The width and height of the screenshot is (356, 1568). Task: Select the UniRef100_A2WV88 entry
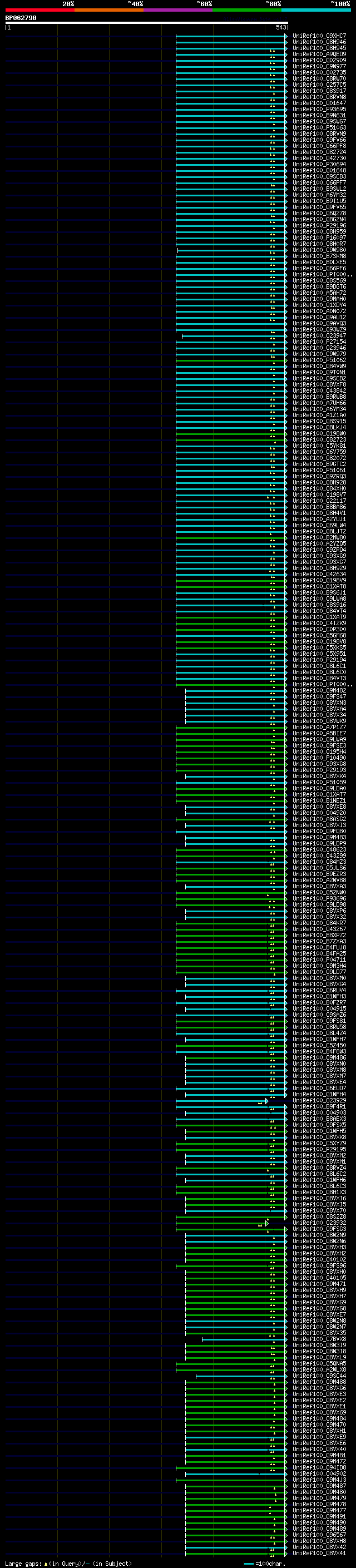pyautogui.click(x=319, y=880)
